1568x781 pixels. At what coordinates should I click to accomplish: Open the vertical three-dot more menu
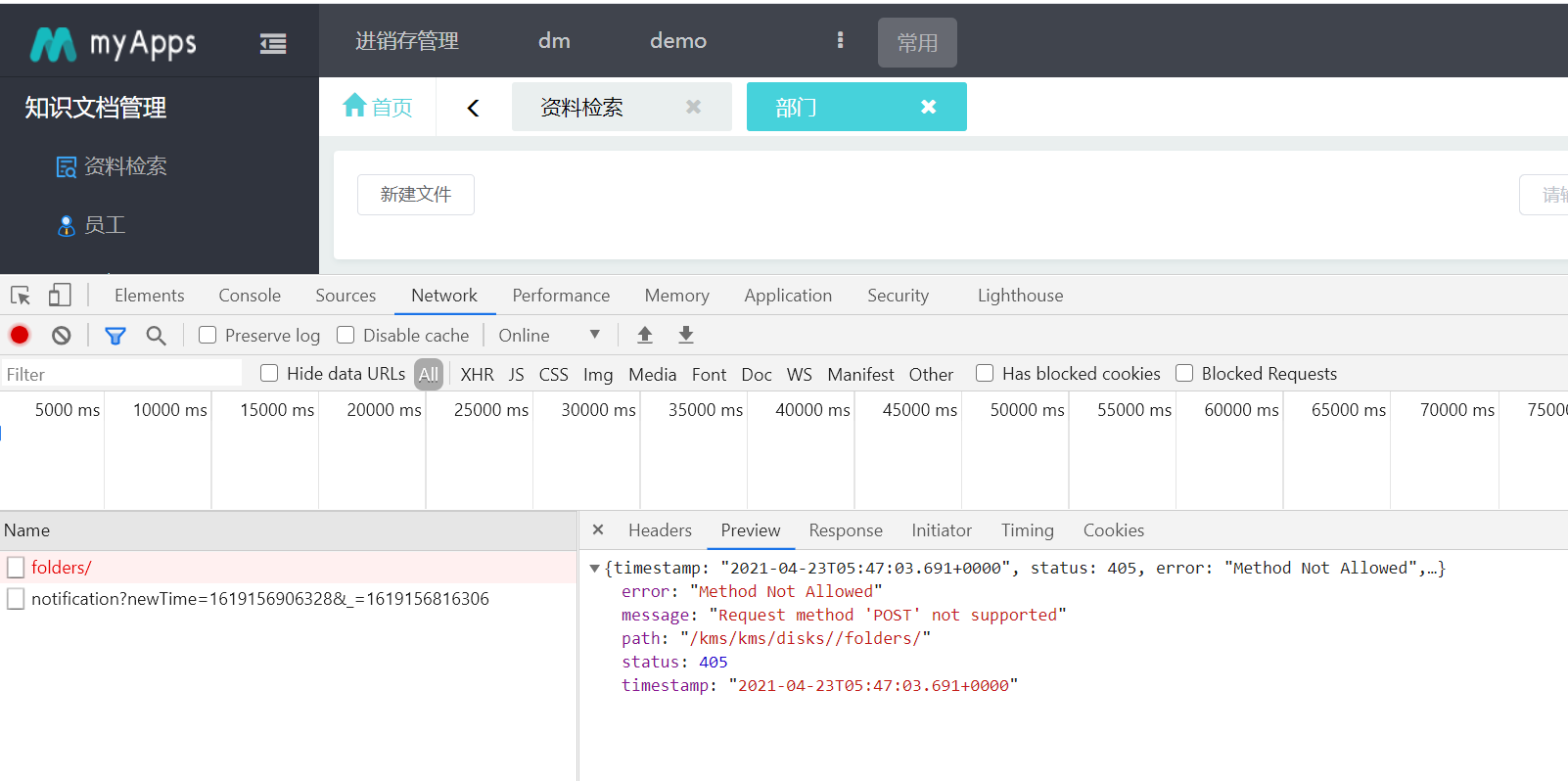click(840, 40)
